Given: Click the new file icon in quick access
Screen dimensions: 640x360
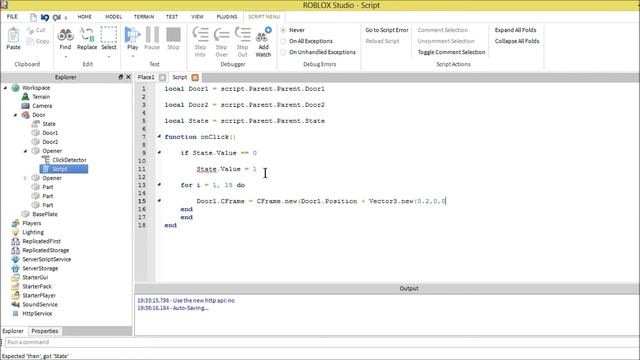Looking at the screenshot, I should click(33, 17).
